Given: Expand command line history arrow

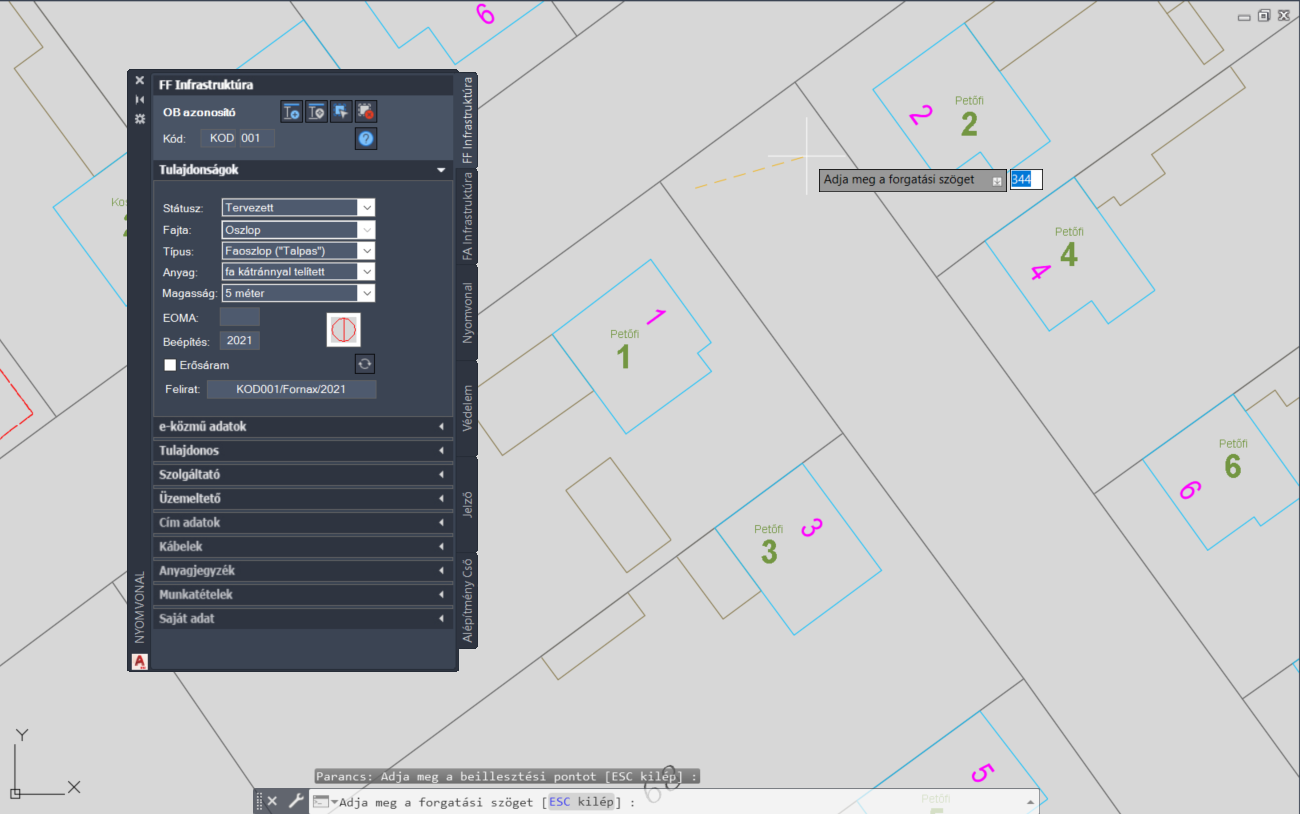Looking at the screenshot, I should click(1030, 802).
